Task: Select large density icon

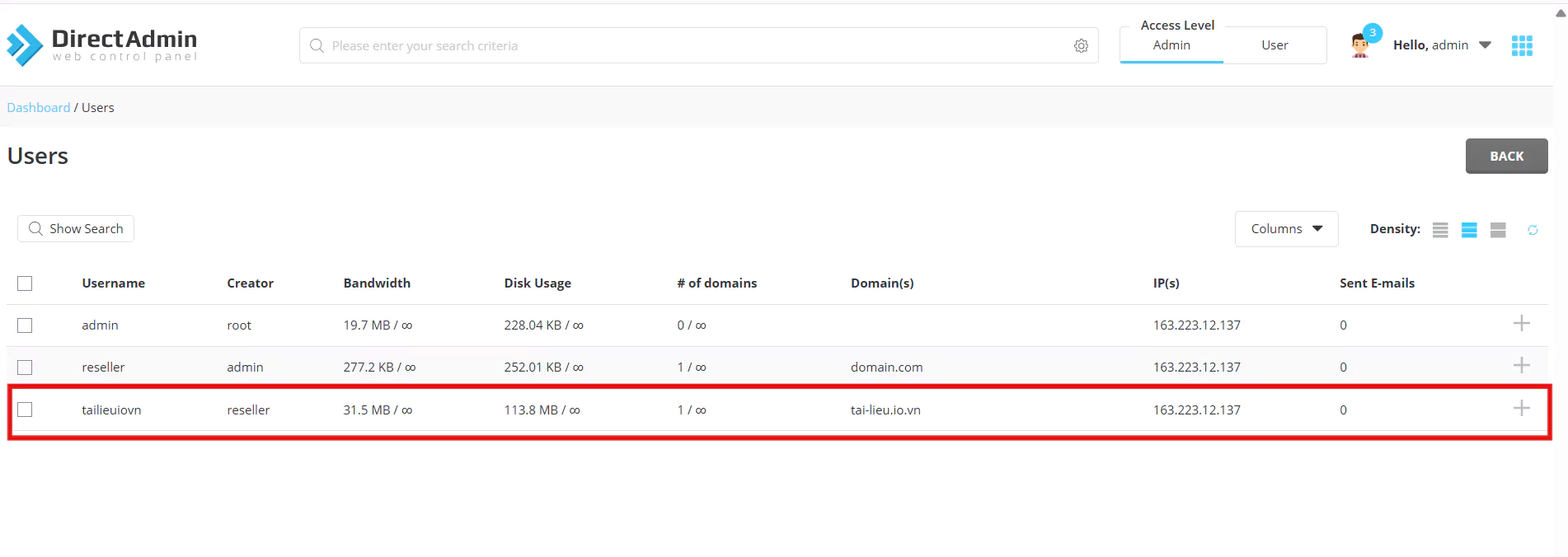Action: click(1498, 230)
